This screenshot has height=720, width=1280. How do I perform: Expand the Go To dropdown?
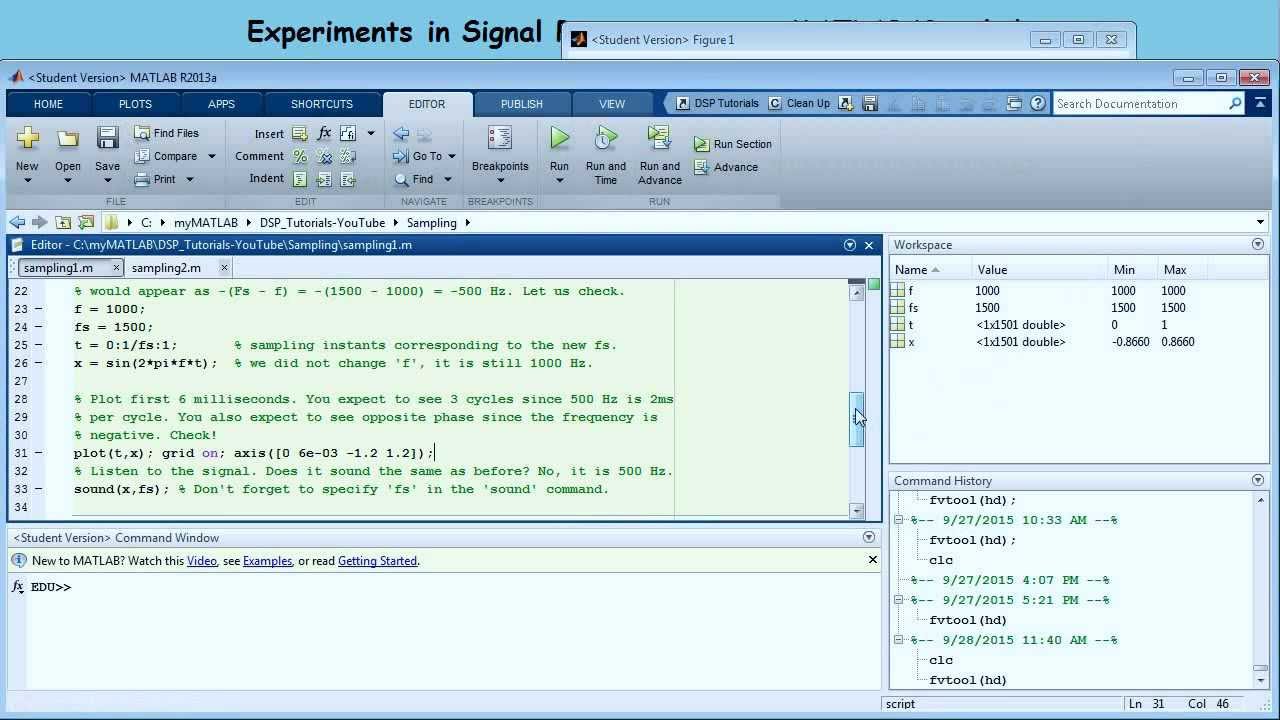click(x=451, y=156)
